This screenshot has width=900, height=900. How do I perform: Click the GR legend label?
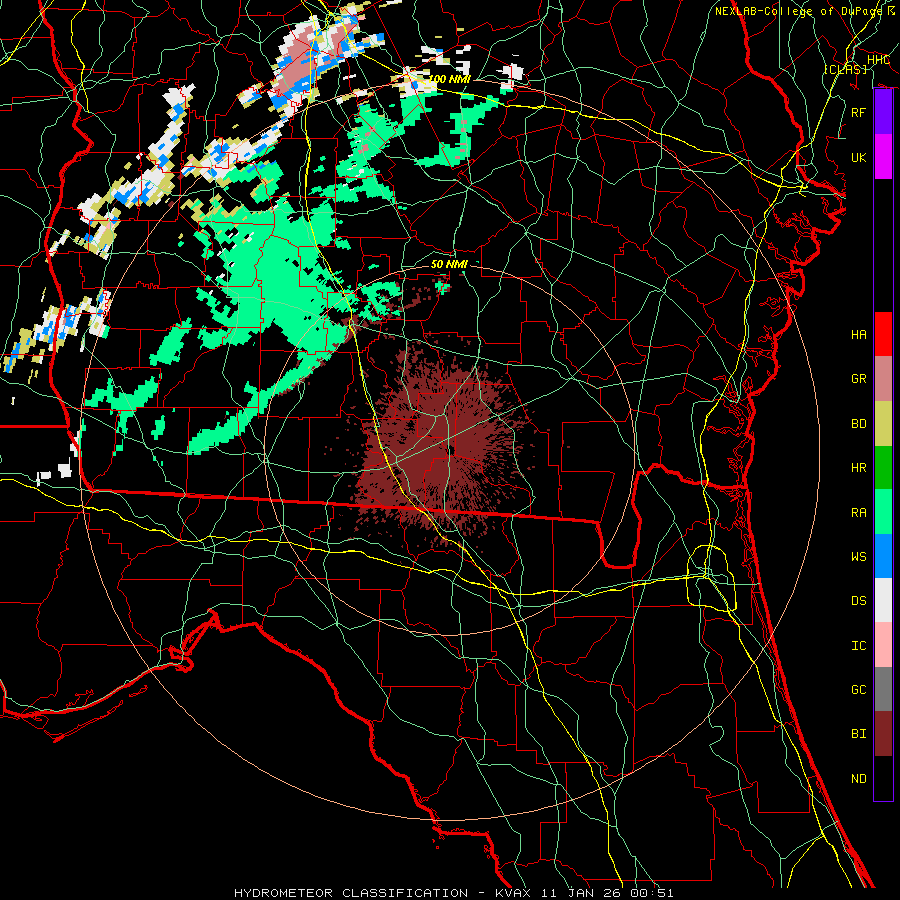coord(858,379)
